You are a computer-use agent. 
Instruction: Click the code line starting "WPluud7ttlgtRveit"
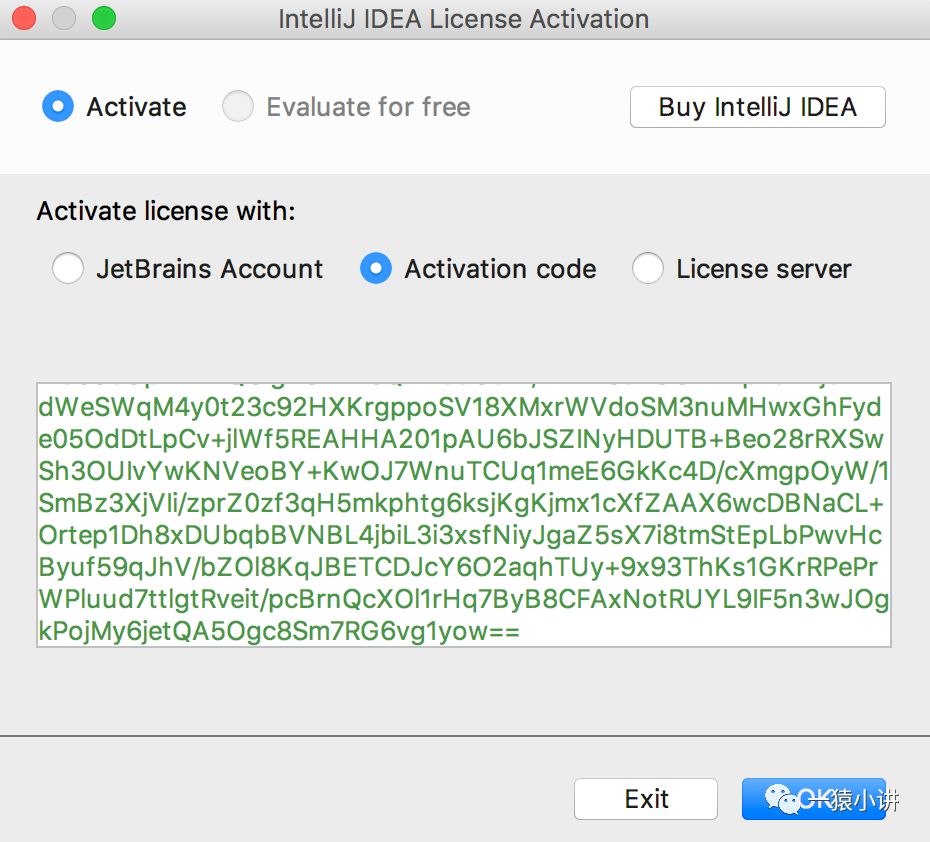463,600
